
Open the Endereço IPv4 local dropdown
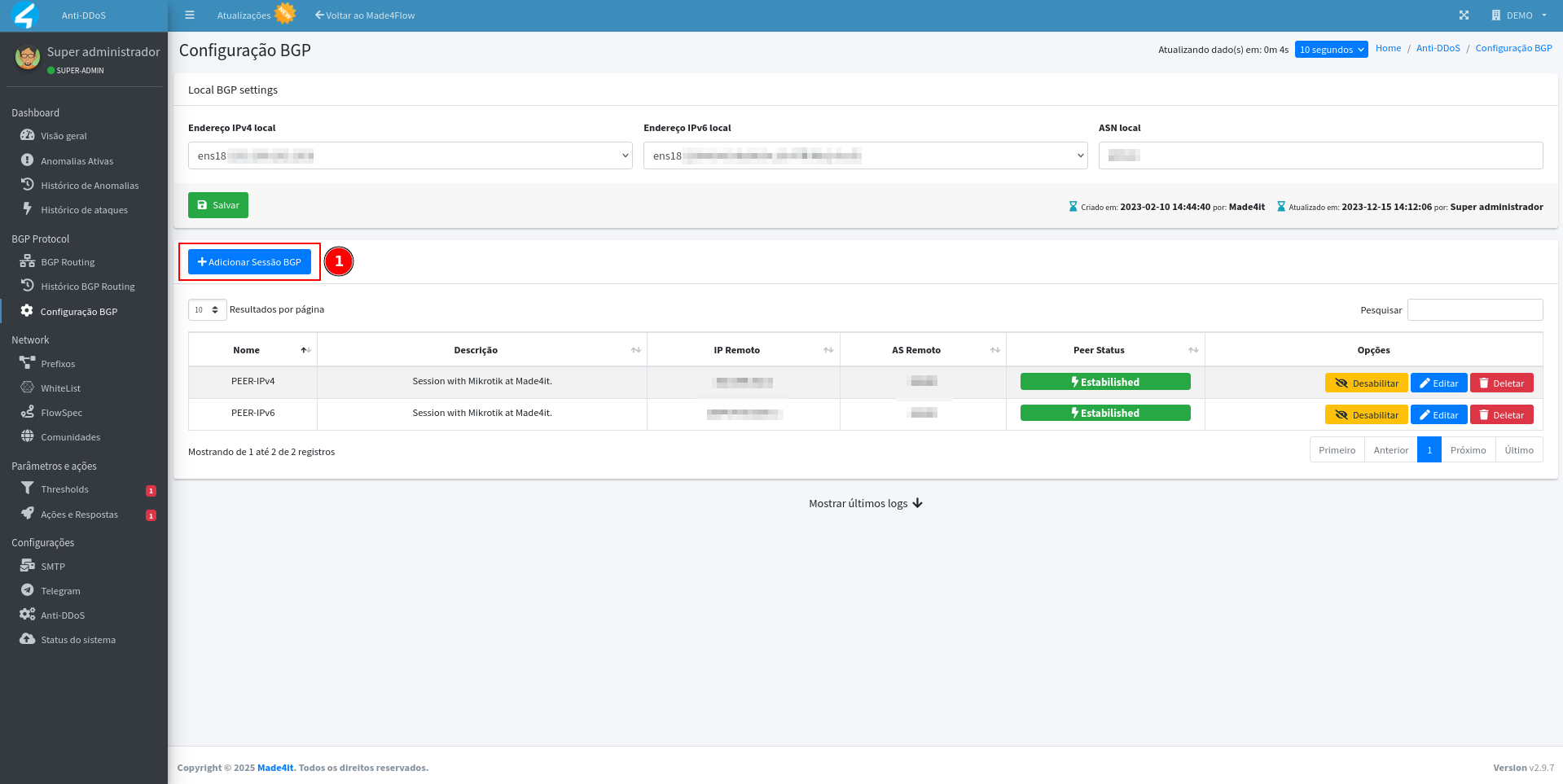tap(410, 155)
